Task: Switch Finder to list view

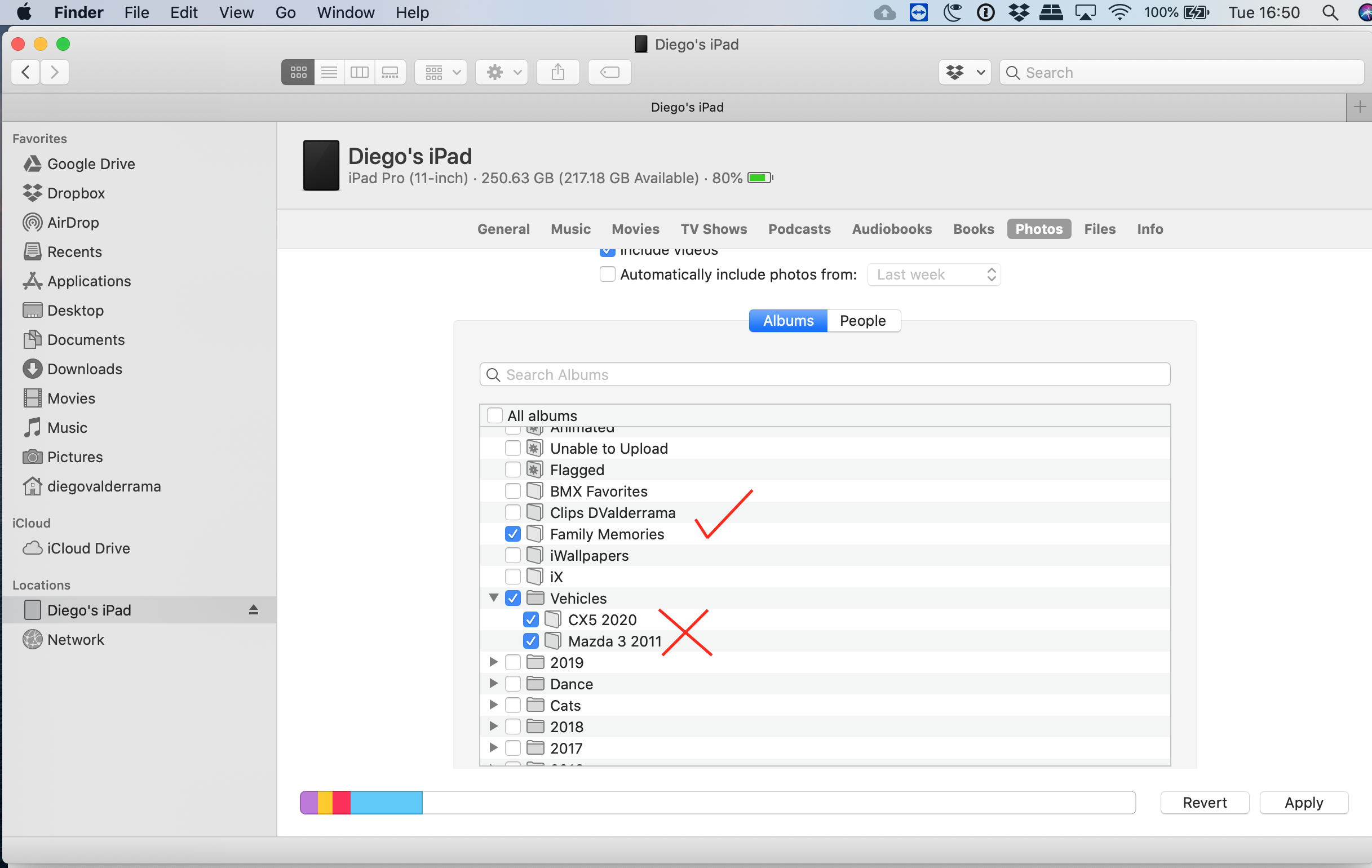Action: (329, 72)
